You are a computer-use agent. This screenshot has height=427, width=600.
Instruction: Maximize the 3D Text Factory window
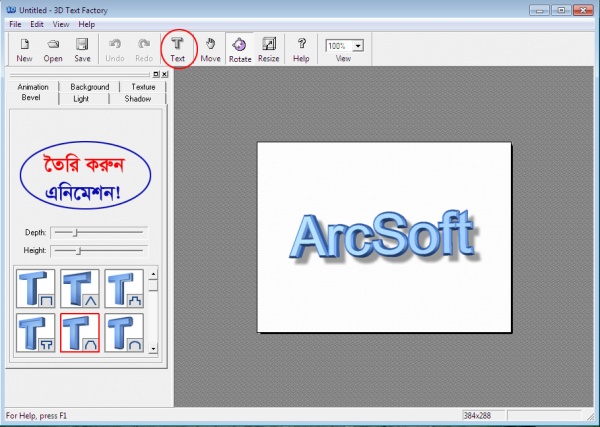tap(561, 10)
